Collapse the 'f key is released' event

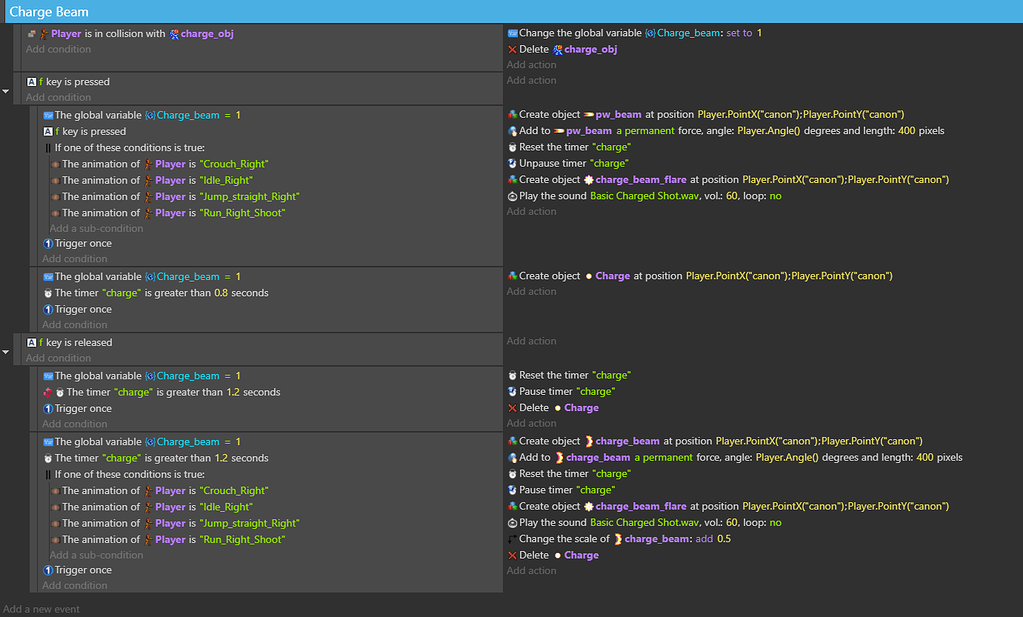6,351
